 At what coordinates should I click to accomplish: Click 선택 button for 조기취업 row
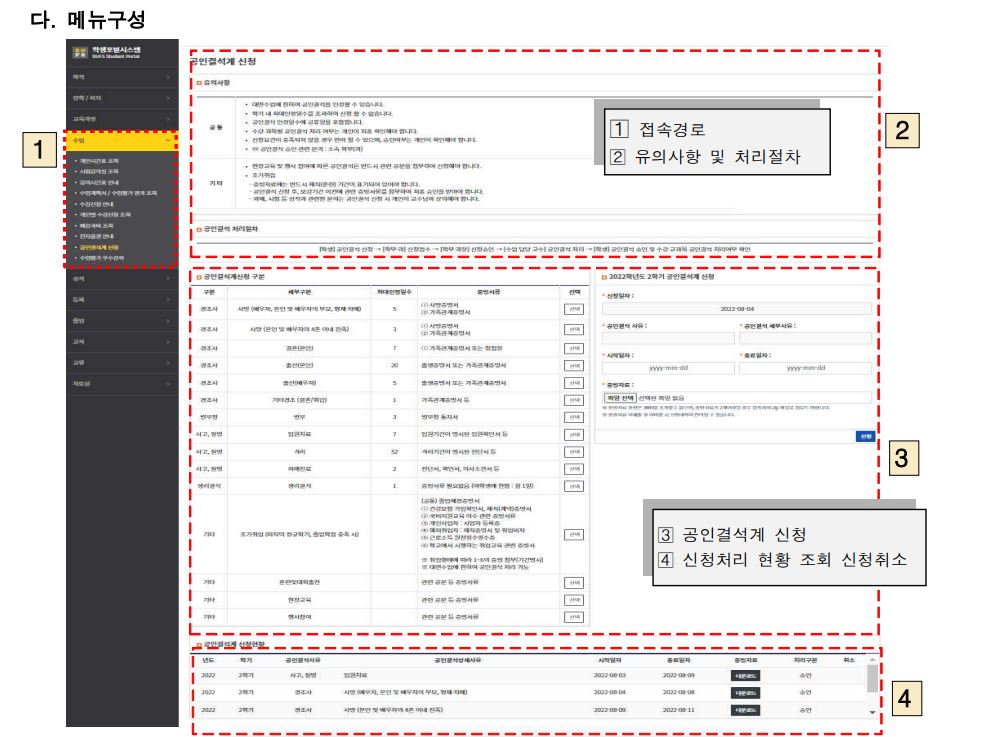click(573, 533)
